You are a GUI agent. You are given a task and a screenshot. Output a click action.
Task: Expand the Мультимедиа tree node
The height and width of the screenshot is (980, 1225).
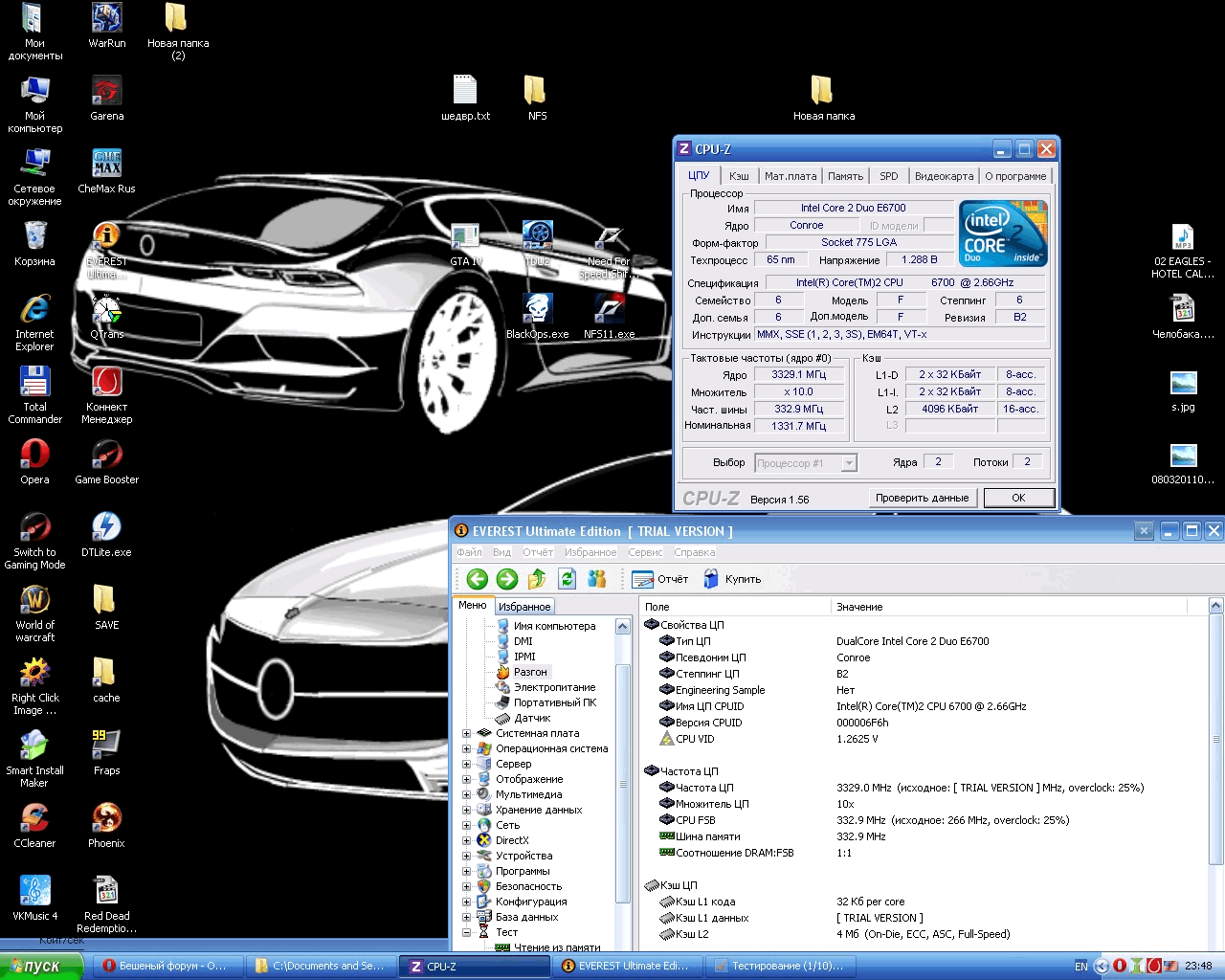point(466,795)
